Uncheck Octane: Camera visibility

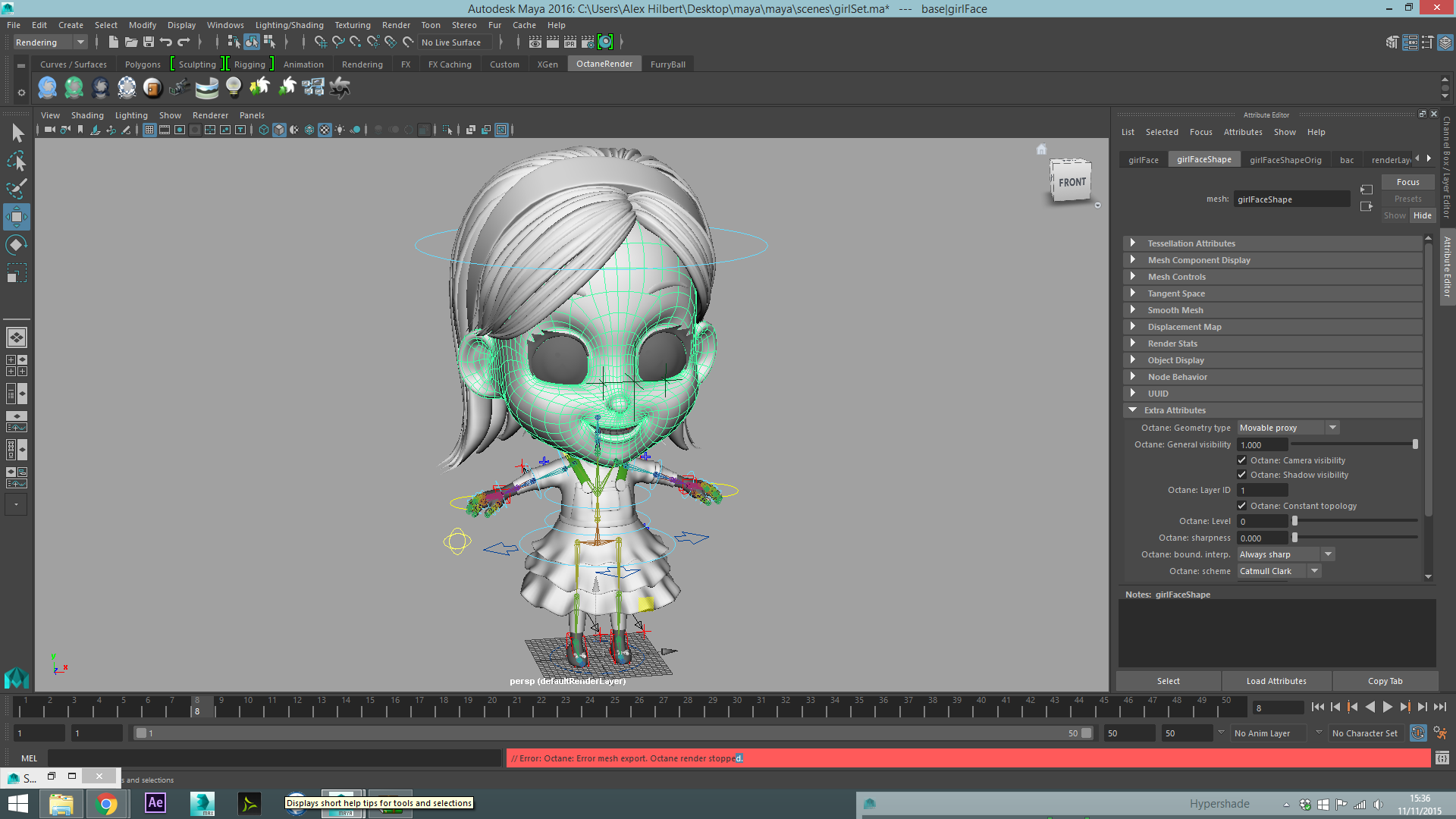(1242, 460)
